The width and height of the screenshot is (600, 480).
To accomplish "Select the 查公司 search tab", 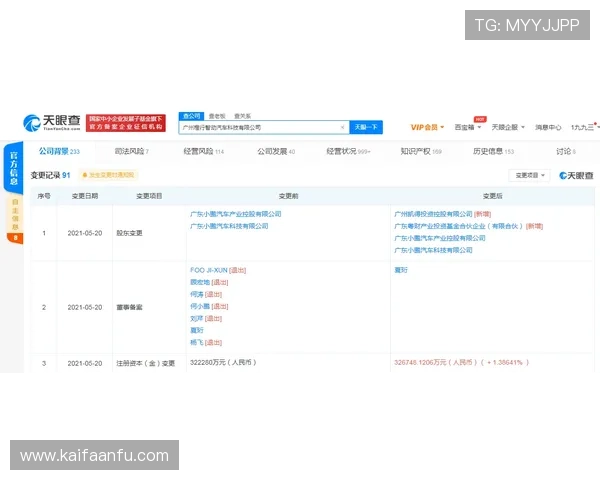I will click(191, 116).
